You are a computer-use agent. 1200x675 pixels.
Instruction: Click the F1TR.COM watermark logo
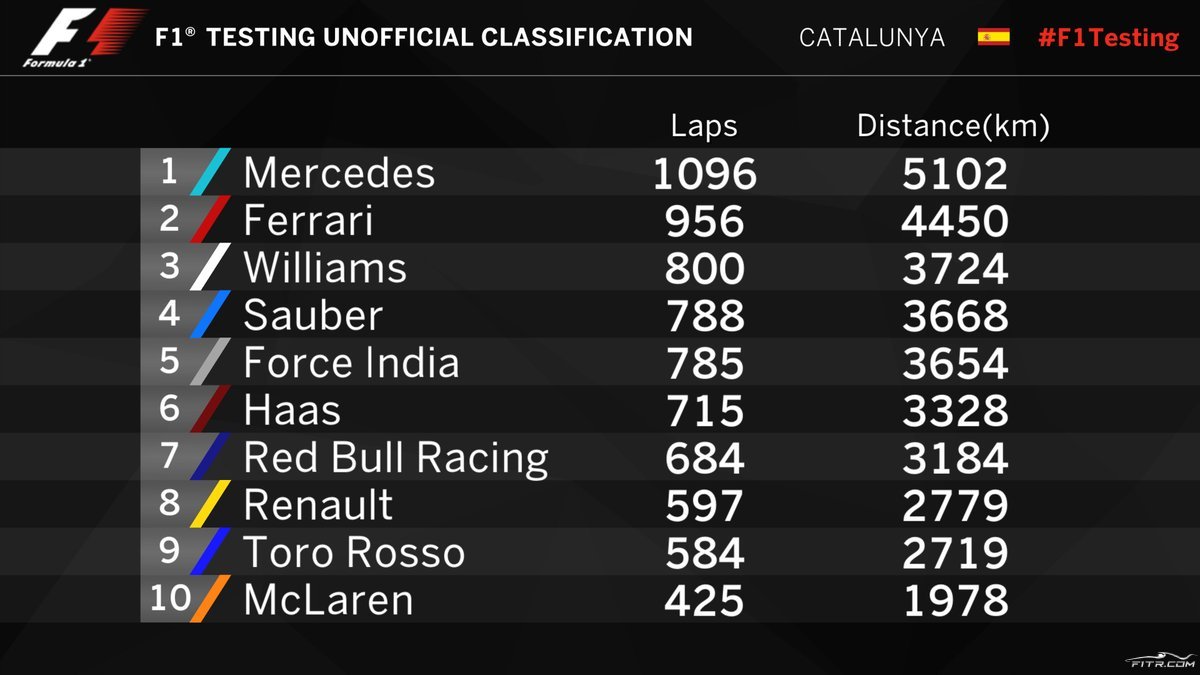1160,661
